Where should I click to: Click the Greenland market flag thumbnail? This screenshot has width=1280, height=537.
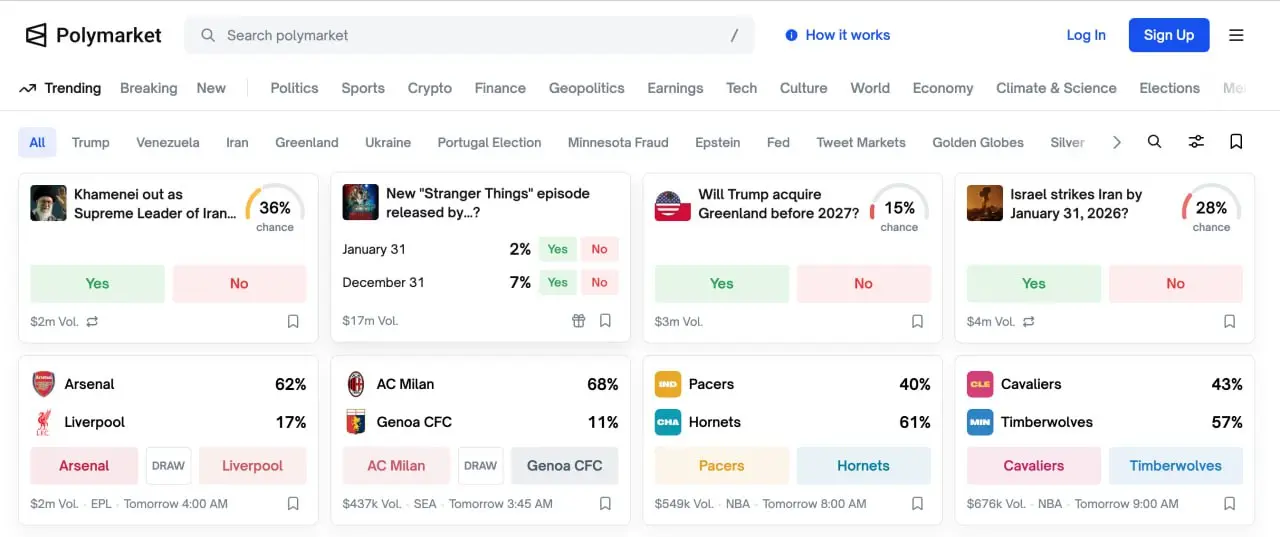672,203
